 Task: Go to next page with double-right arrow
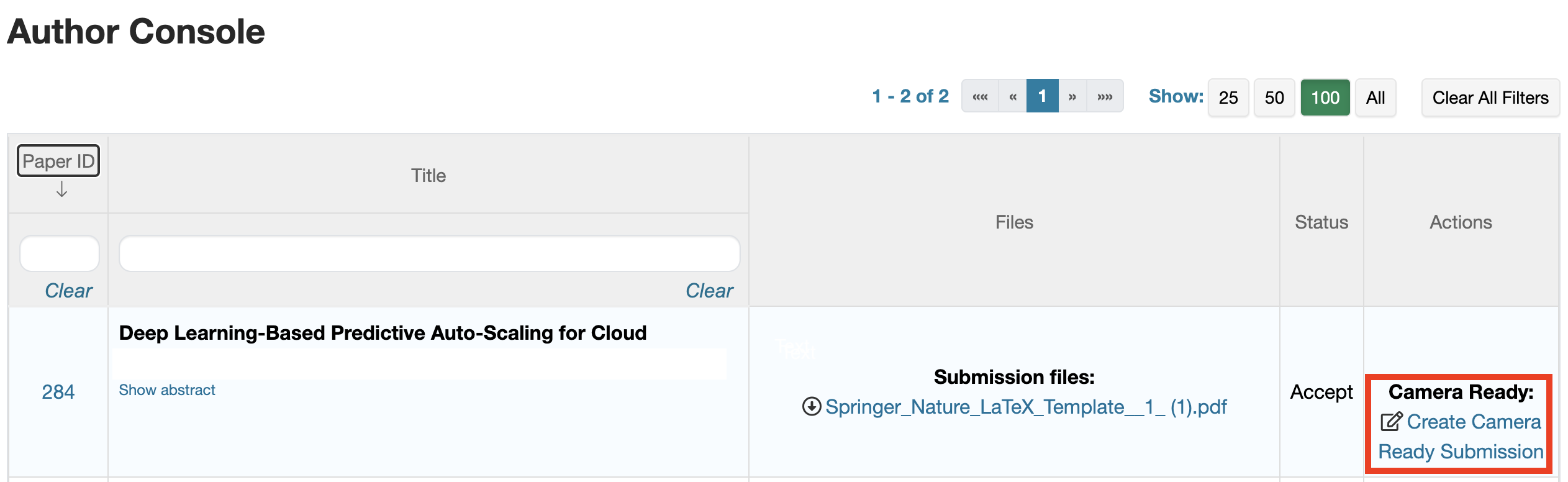(1072, 96)
